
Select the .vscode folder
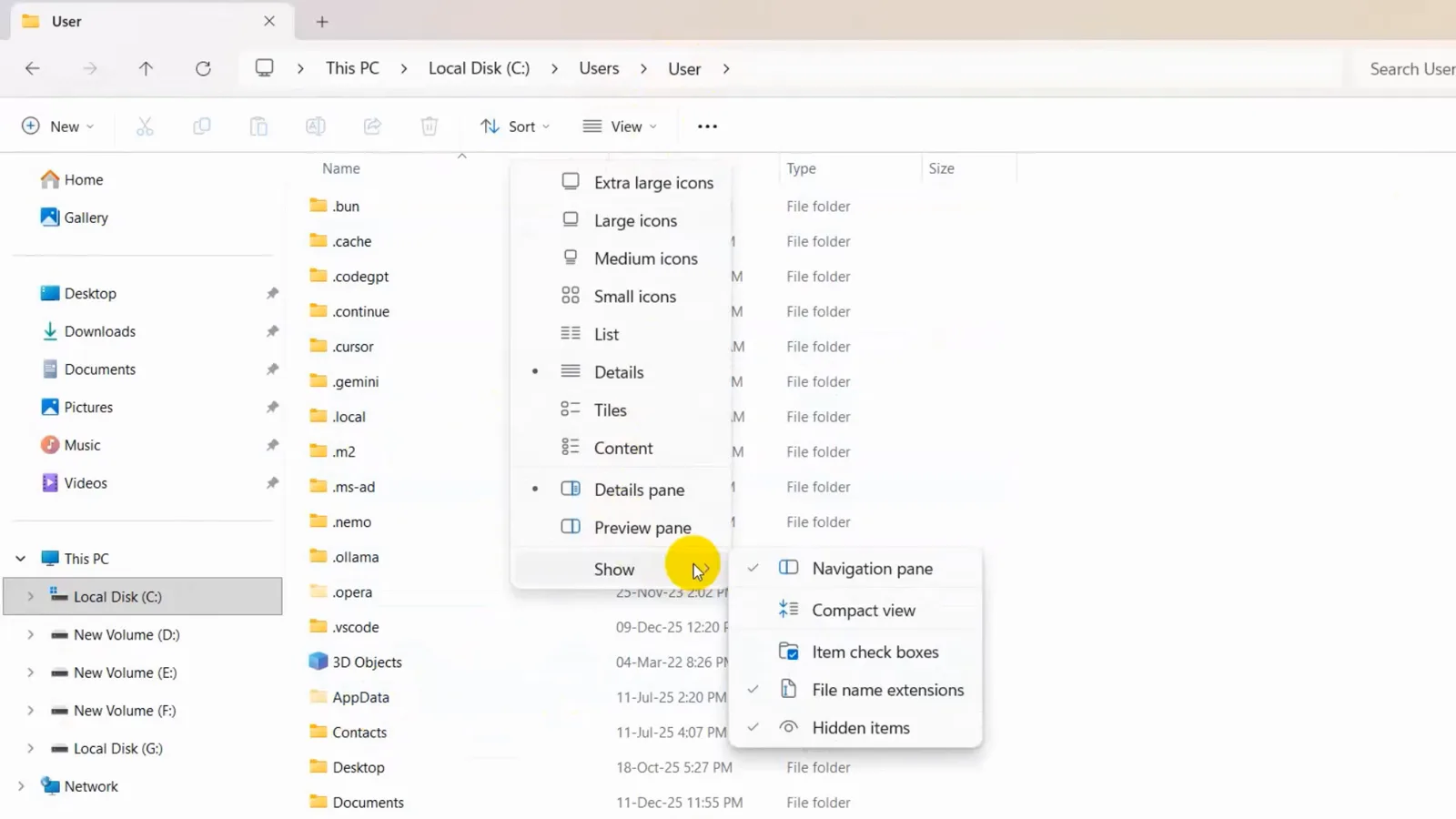(x=344, y=627)
